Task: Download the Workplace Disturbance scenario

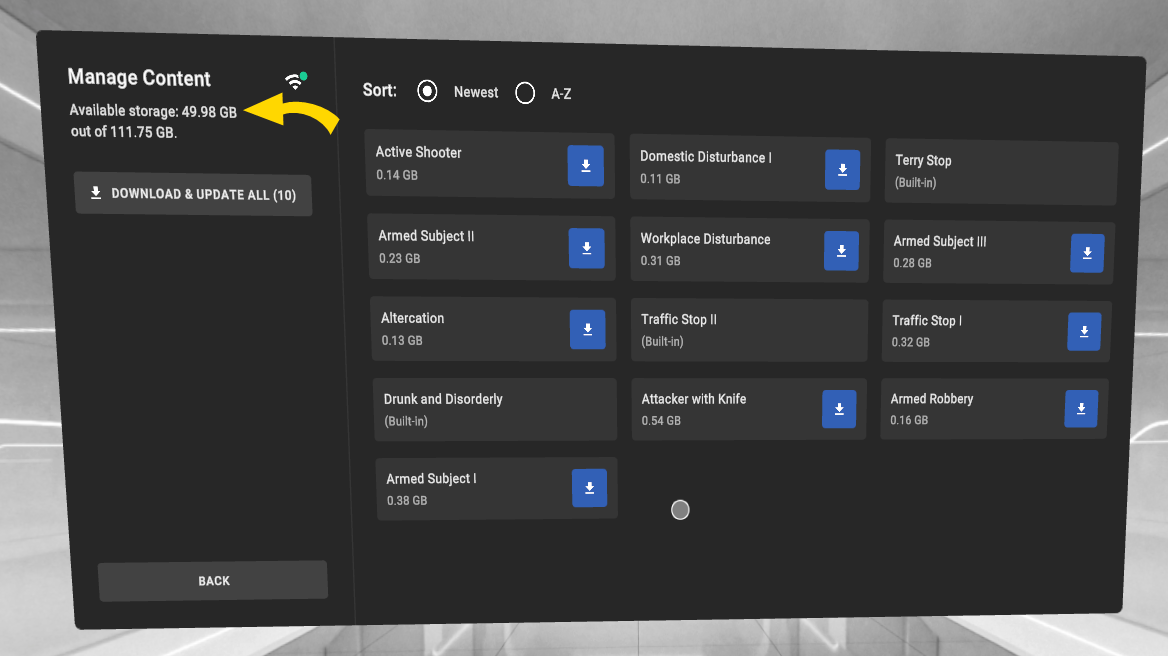Action: [x=841, y=251]
